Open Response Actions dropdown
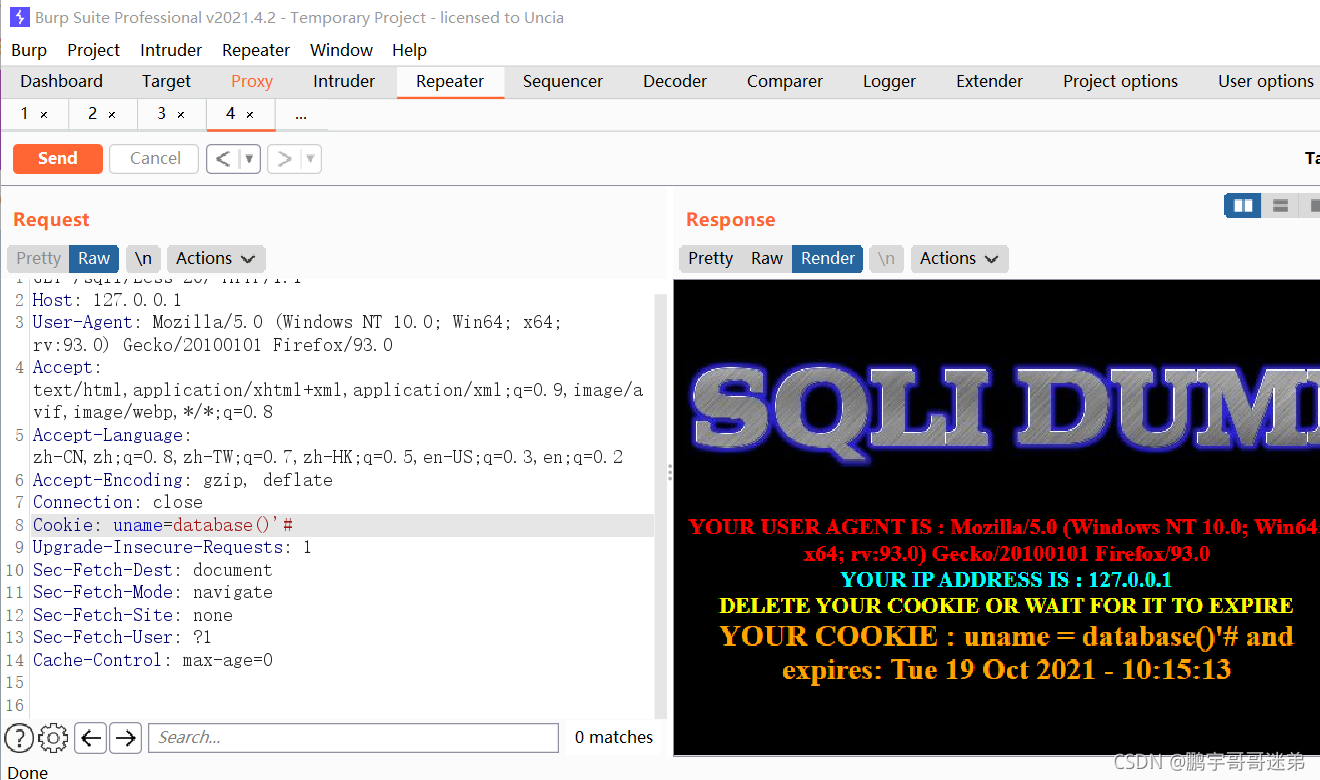This screenshot has height=780, width=1320. 959,258
